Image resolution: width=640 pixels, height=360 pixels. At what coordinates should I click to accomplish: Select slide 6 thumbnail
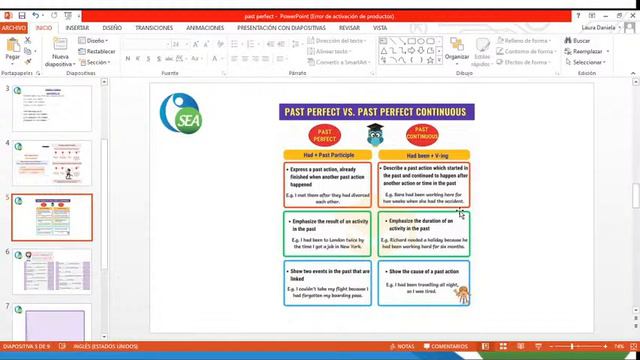52,271
